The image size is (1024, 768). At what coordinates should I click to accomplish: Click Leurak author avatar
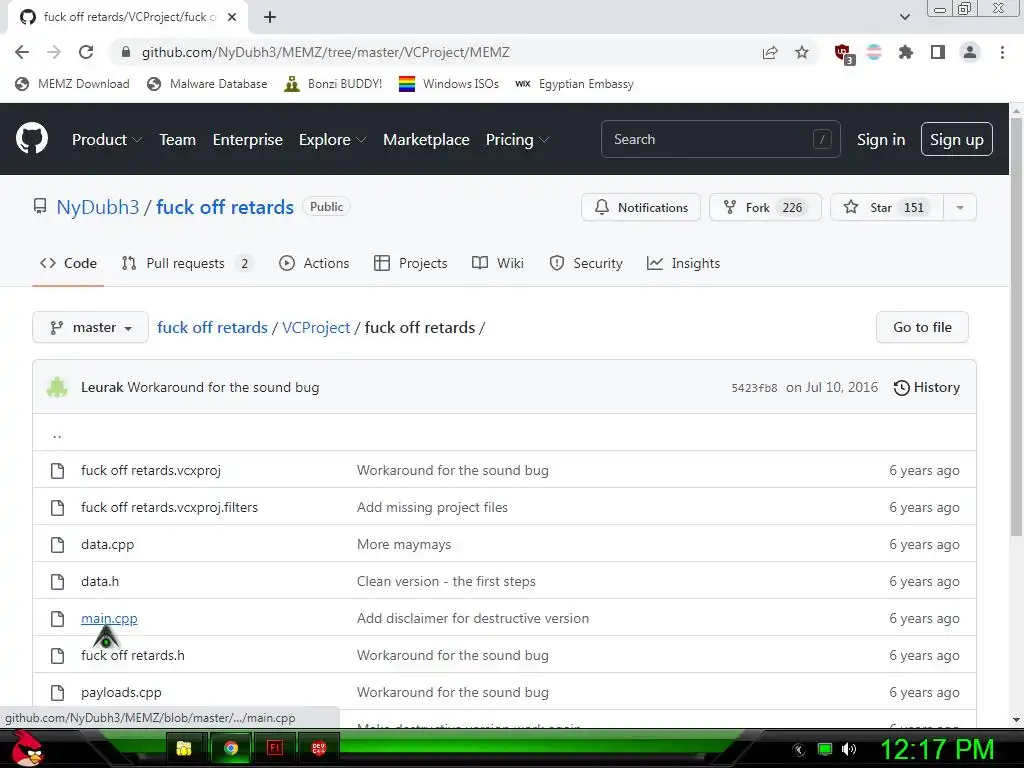coord(57,387)
